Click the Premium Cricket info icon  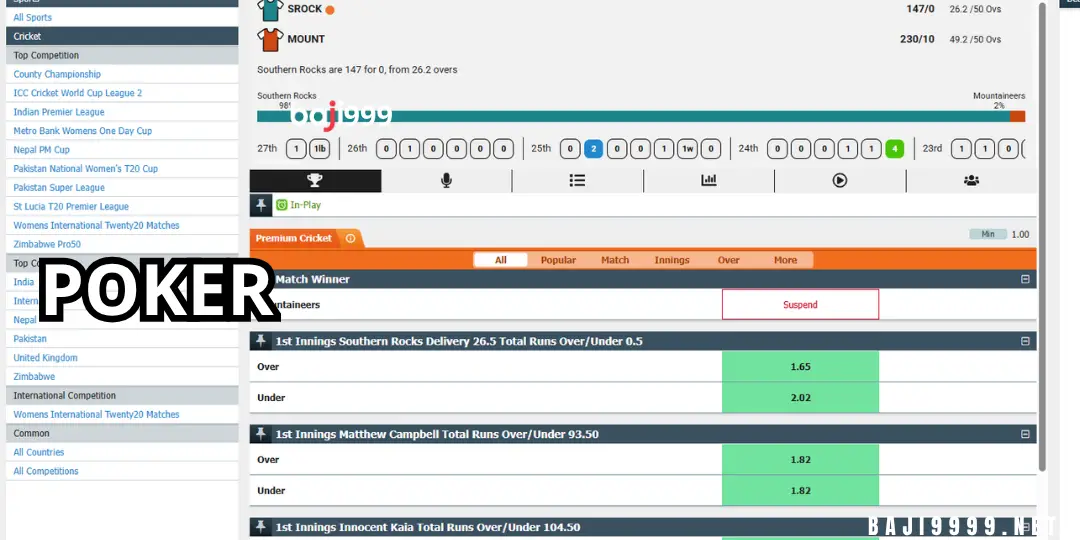(350, 238)
